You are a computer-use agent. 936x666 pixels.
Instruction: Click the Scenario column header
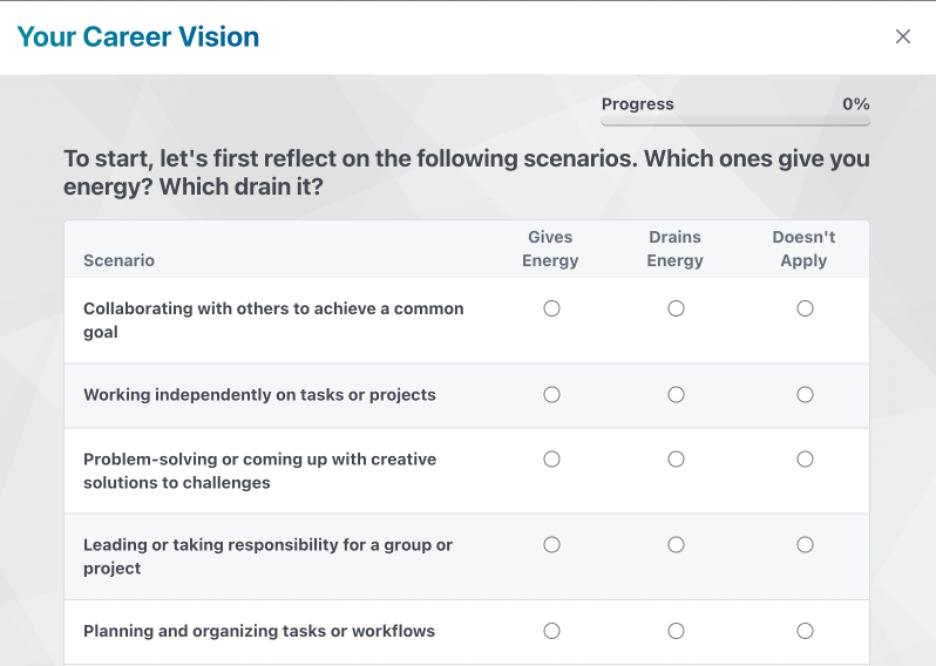(x=119, y=260)
